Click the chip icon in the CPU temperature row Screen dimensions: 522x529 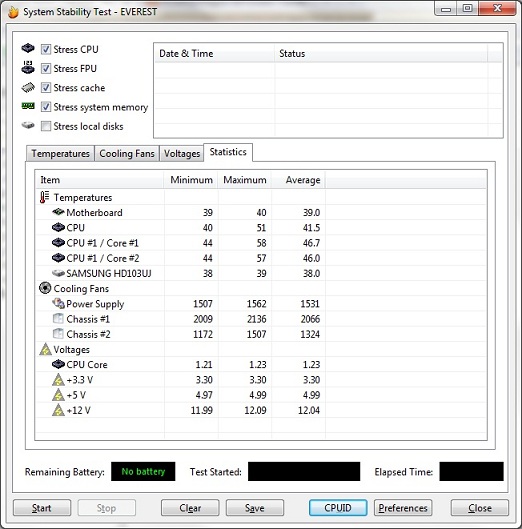58,227
